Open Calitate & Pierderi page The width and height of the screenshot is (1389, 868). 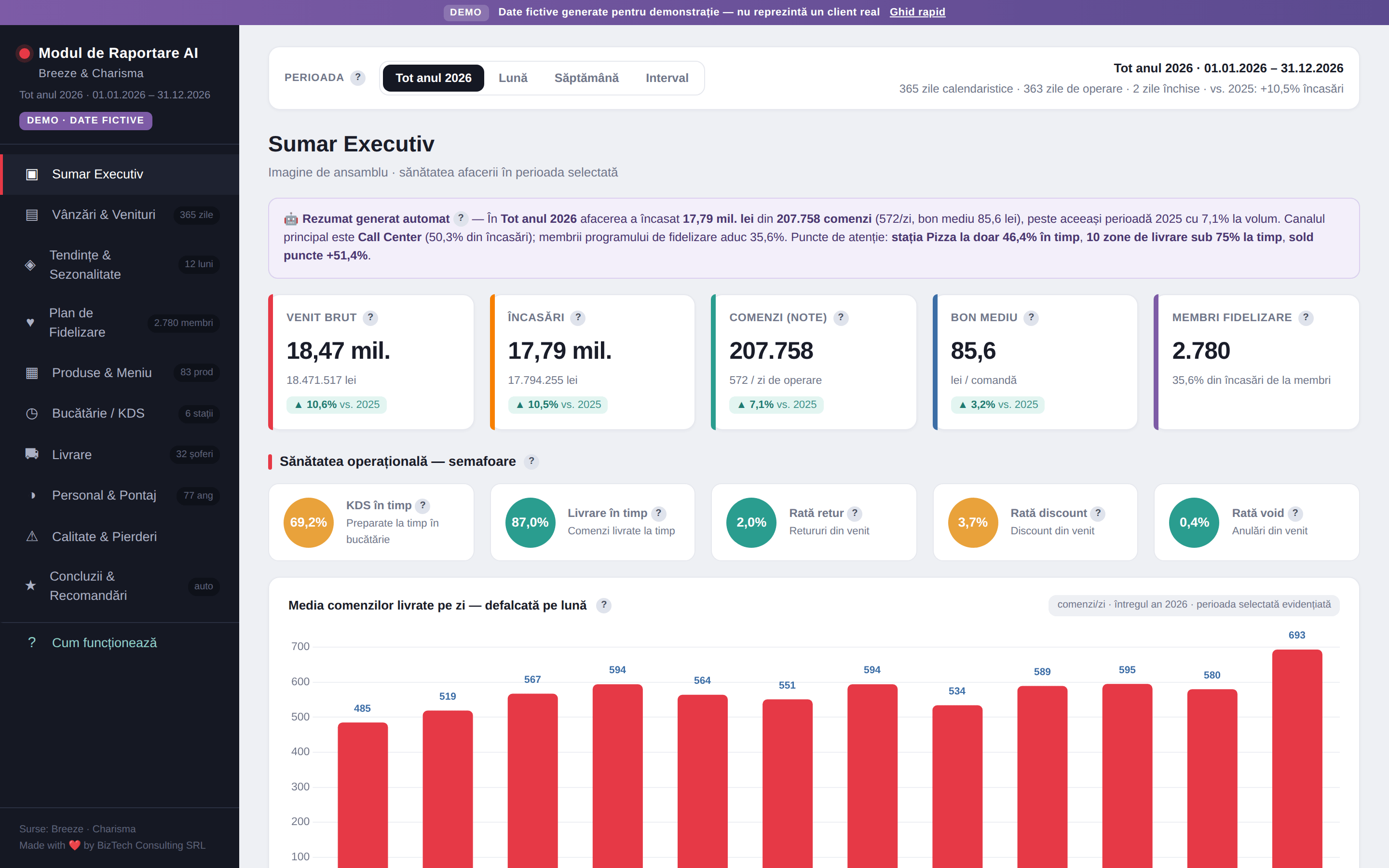pos(121,536)
